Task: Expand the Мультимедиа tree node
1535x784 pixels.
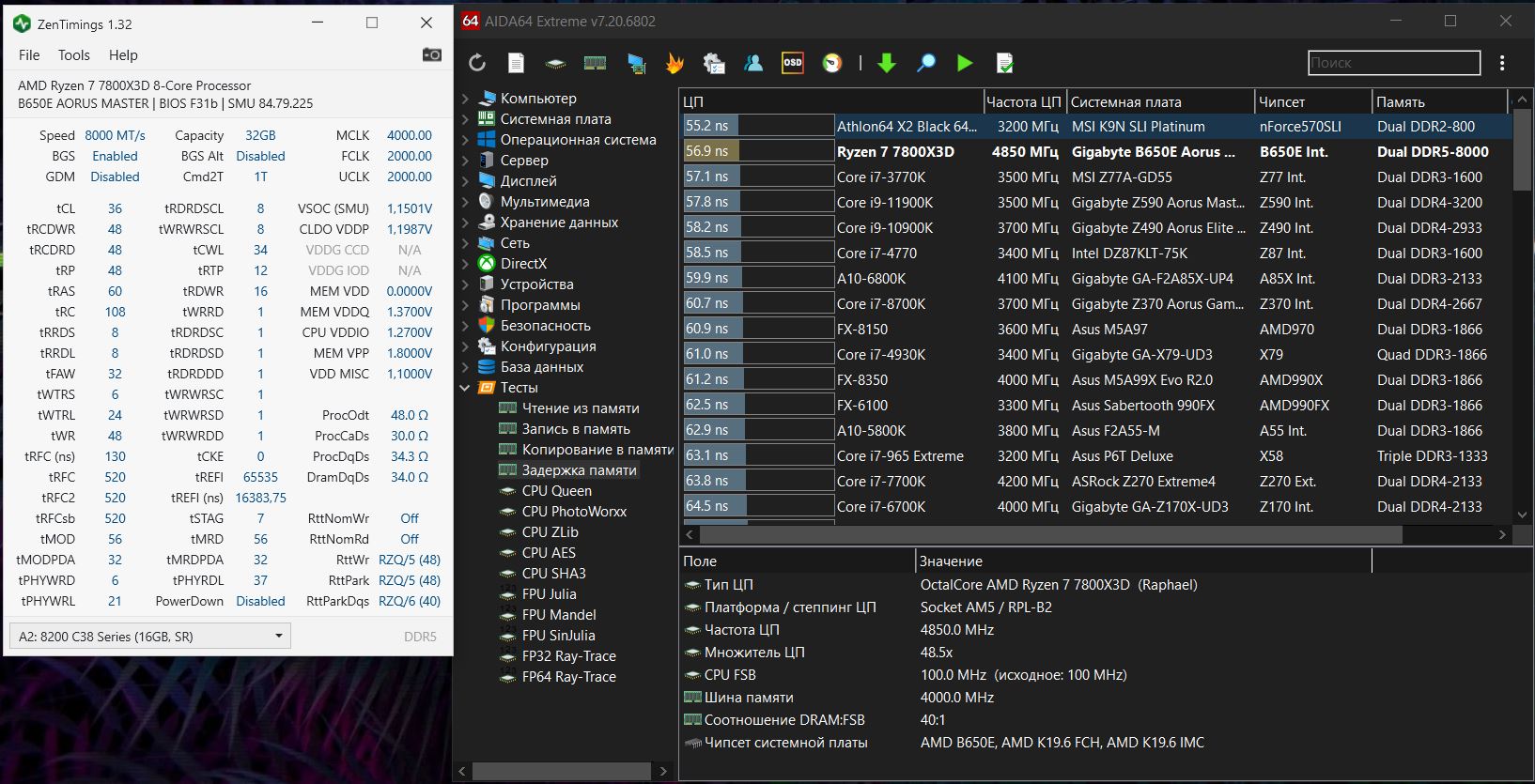Action: pyautogui.click(x=465, y=201)
